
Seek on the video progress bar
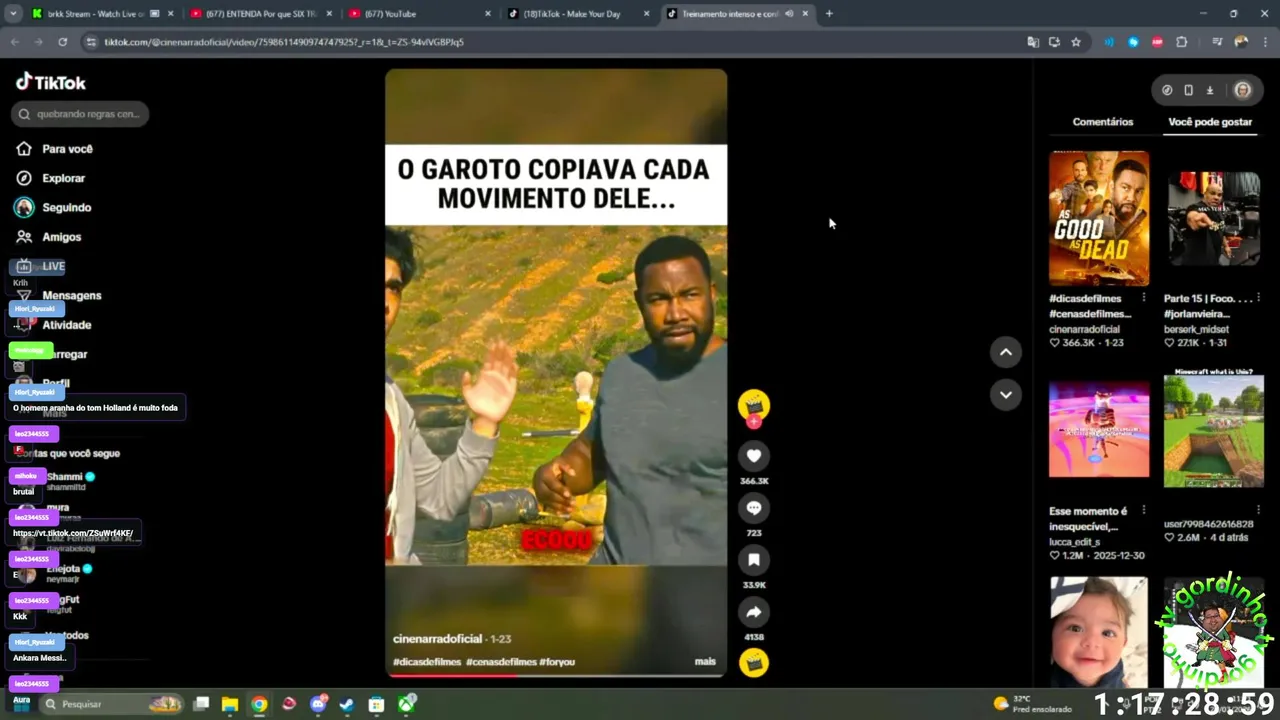[556, 675]
